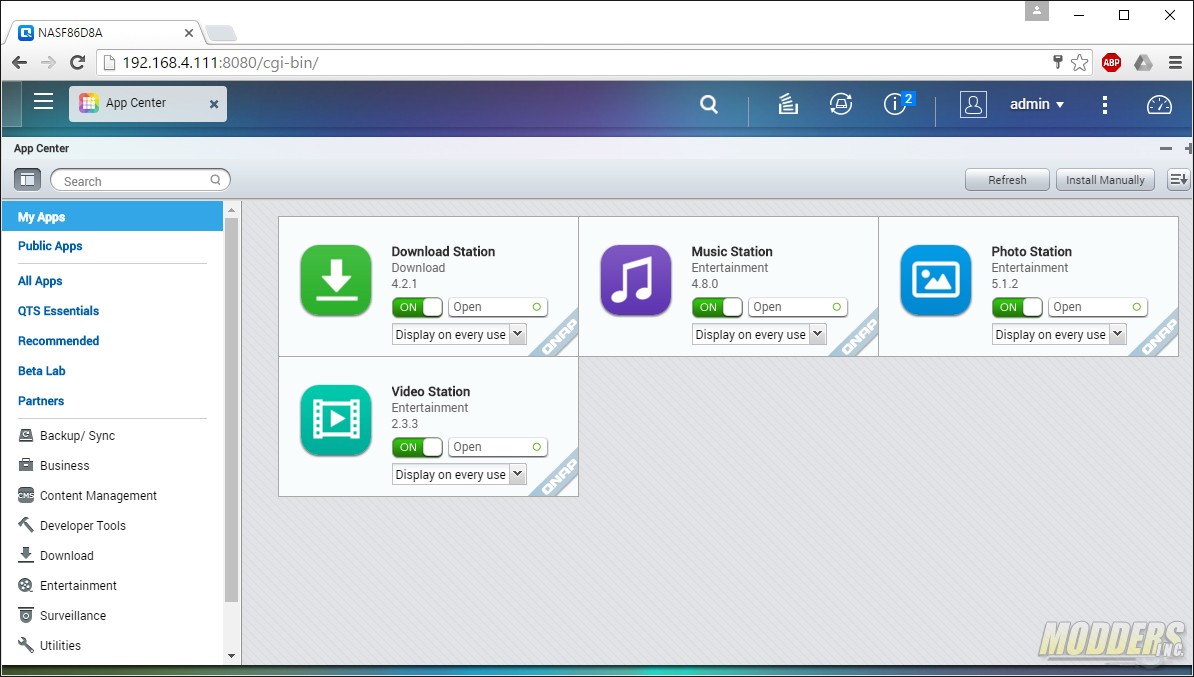Image resolution: width=1194 pixels, height=677 pixels.
Task: Open the Chrome menu icon
Action: tap(1176, 62)
